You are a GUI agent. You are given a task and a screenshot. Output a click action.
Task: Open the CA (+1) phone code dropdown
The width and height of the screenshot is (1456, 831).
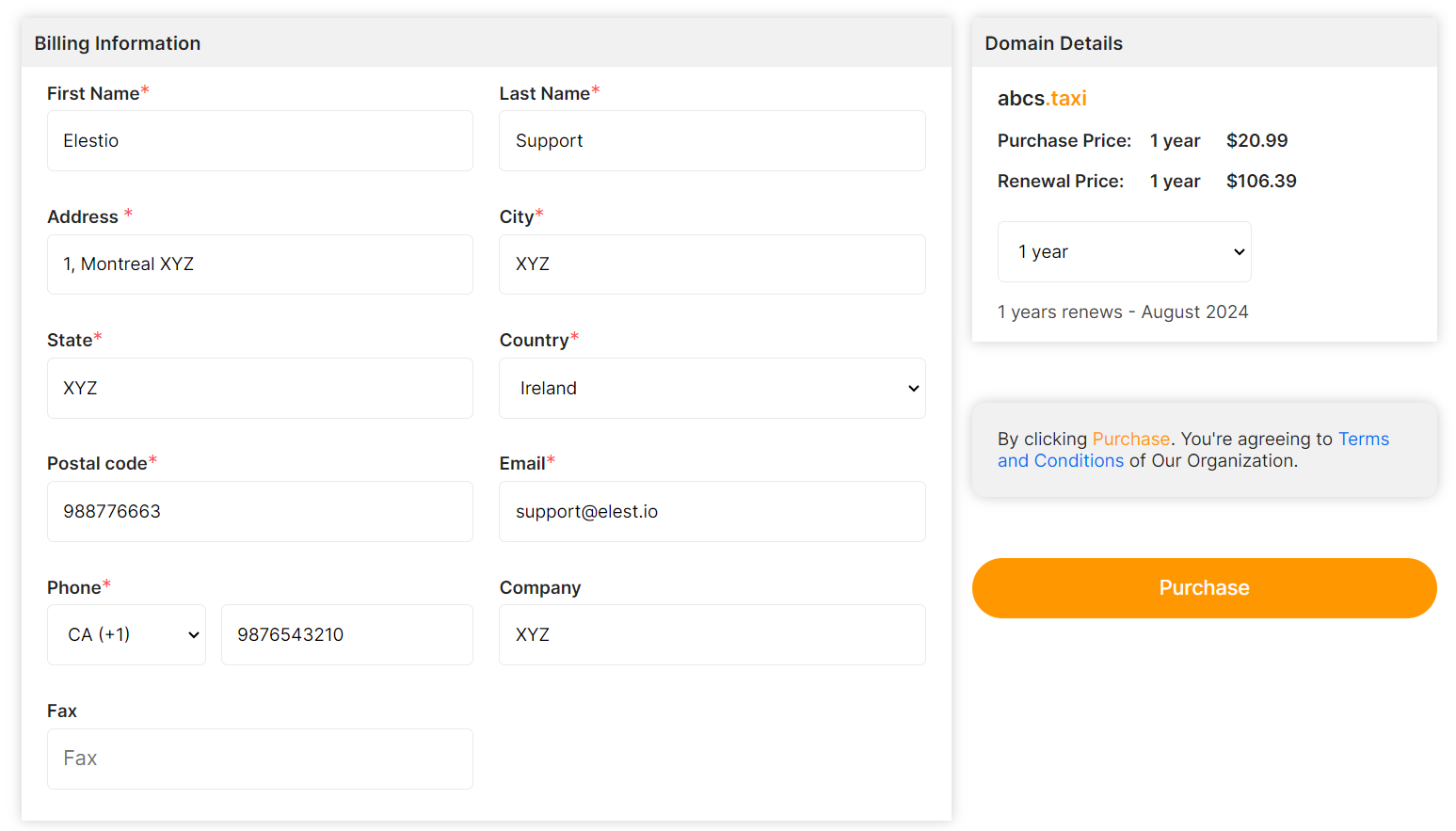[x=126, y=634]
